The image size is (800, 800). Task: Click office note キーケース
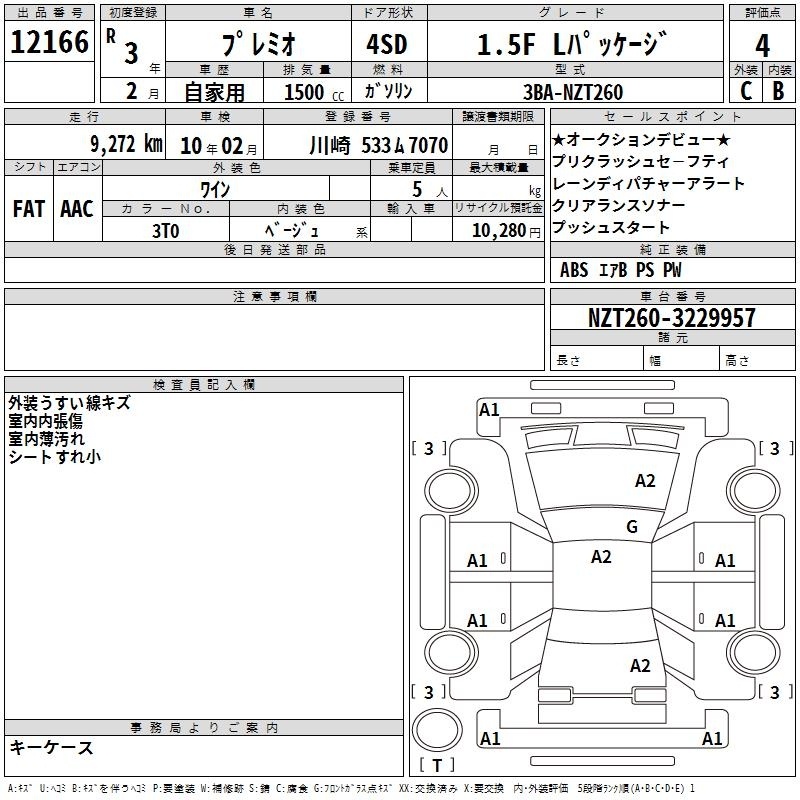click(52, 747)
